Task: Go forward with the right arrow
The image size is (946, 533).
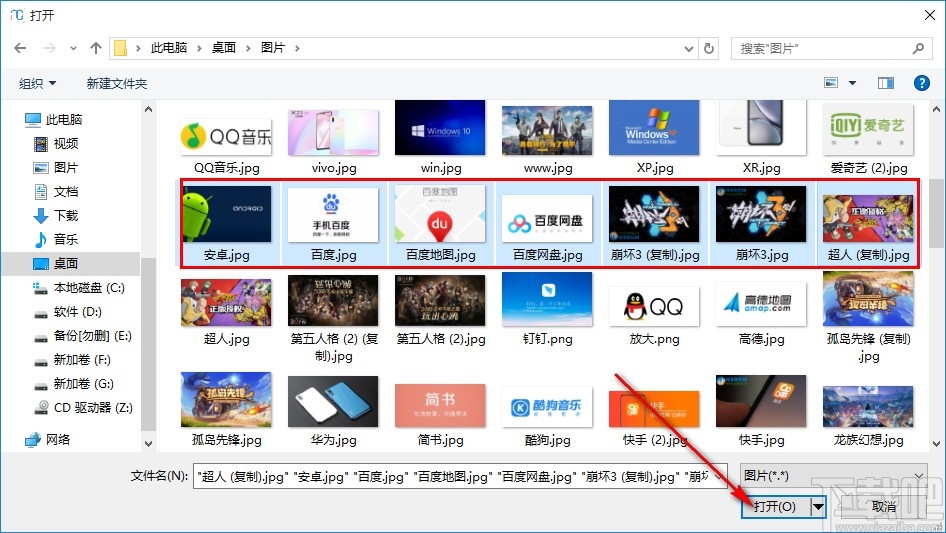Action: [x=49, y=48]
